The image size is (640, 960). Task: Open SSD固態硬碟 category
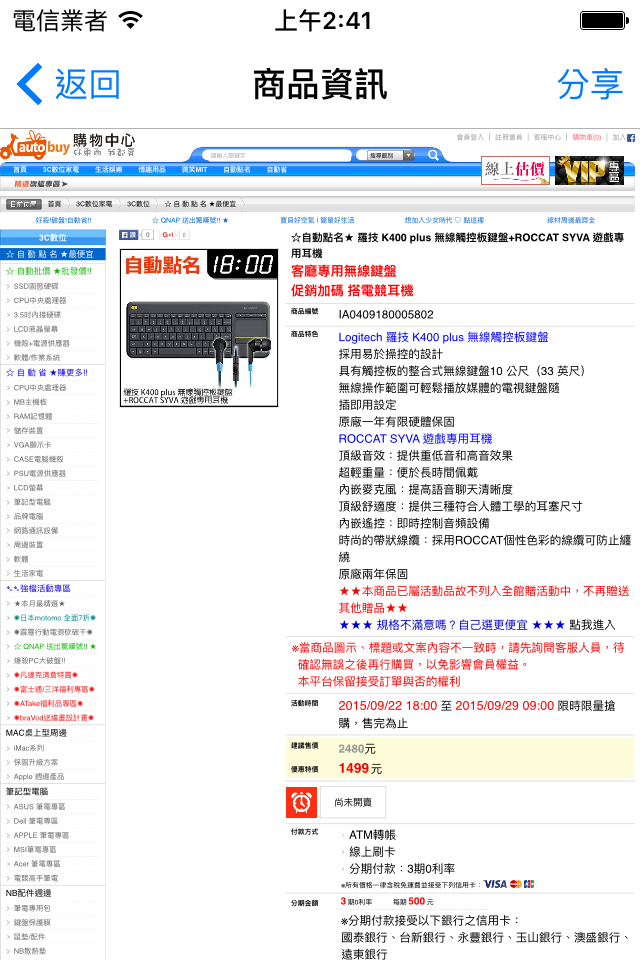click(x=36, y=286)
